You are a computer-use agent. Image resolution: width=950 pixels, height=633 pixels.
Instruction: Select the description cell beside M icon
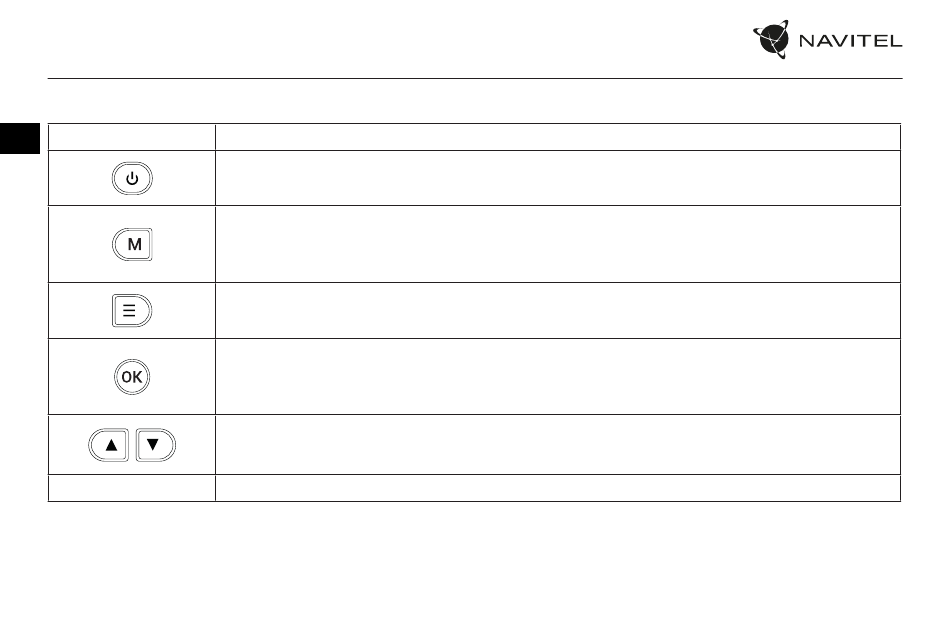pos(558,244)
